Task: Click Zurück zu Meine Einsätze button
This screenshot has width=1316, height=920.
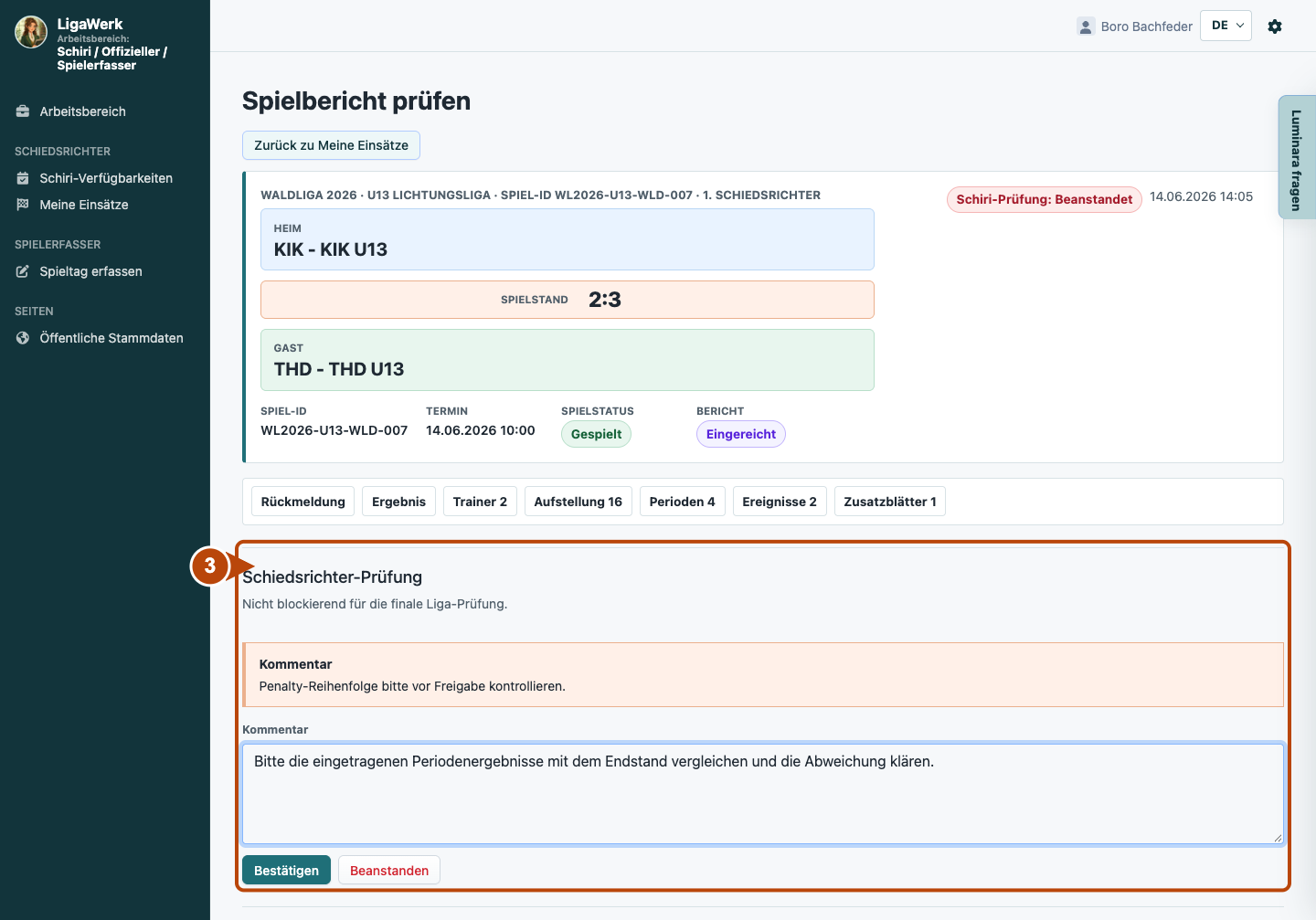Action: pyautogui.click(x=331, y=145)
